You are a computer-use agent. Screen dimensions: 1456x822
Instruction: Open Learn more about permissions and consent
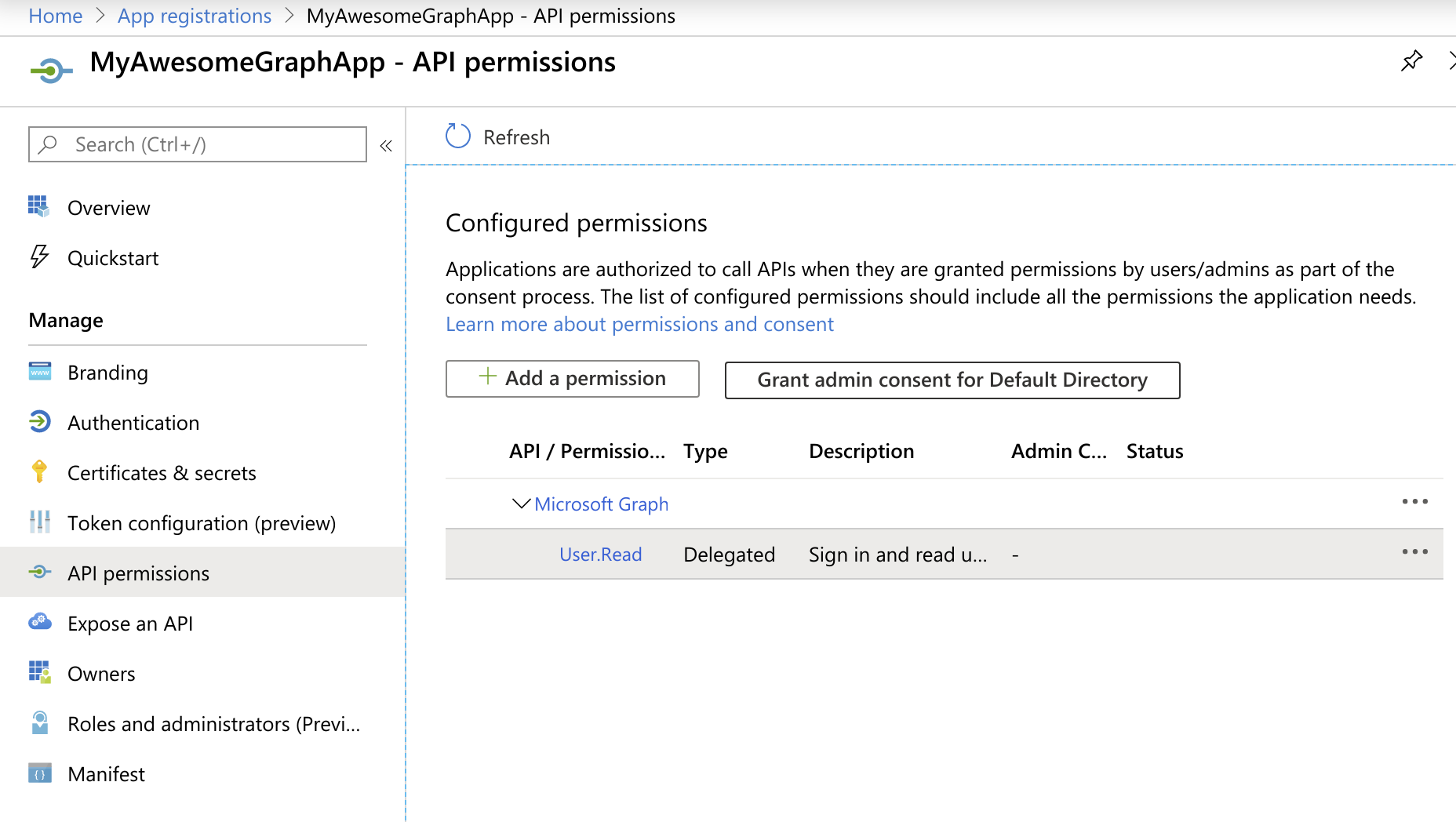(639, 323)
